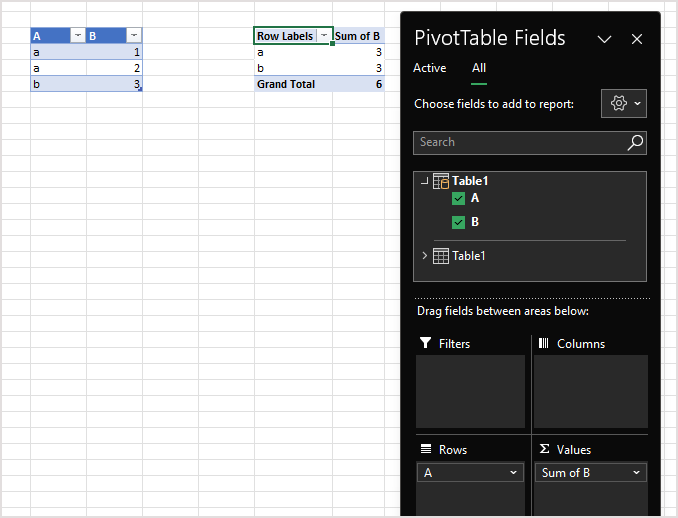Select source table cell 'b' in column A
Image resolution: width=678 pixels, height=518 pixels.
pyautogui.click(x=58, y=84)
